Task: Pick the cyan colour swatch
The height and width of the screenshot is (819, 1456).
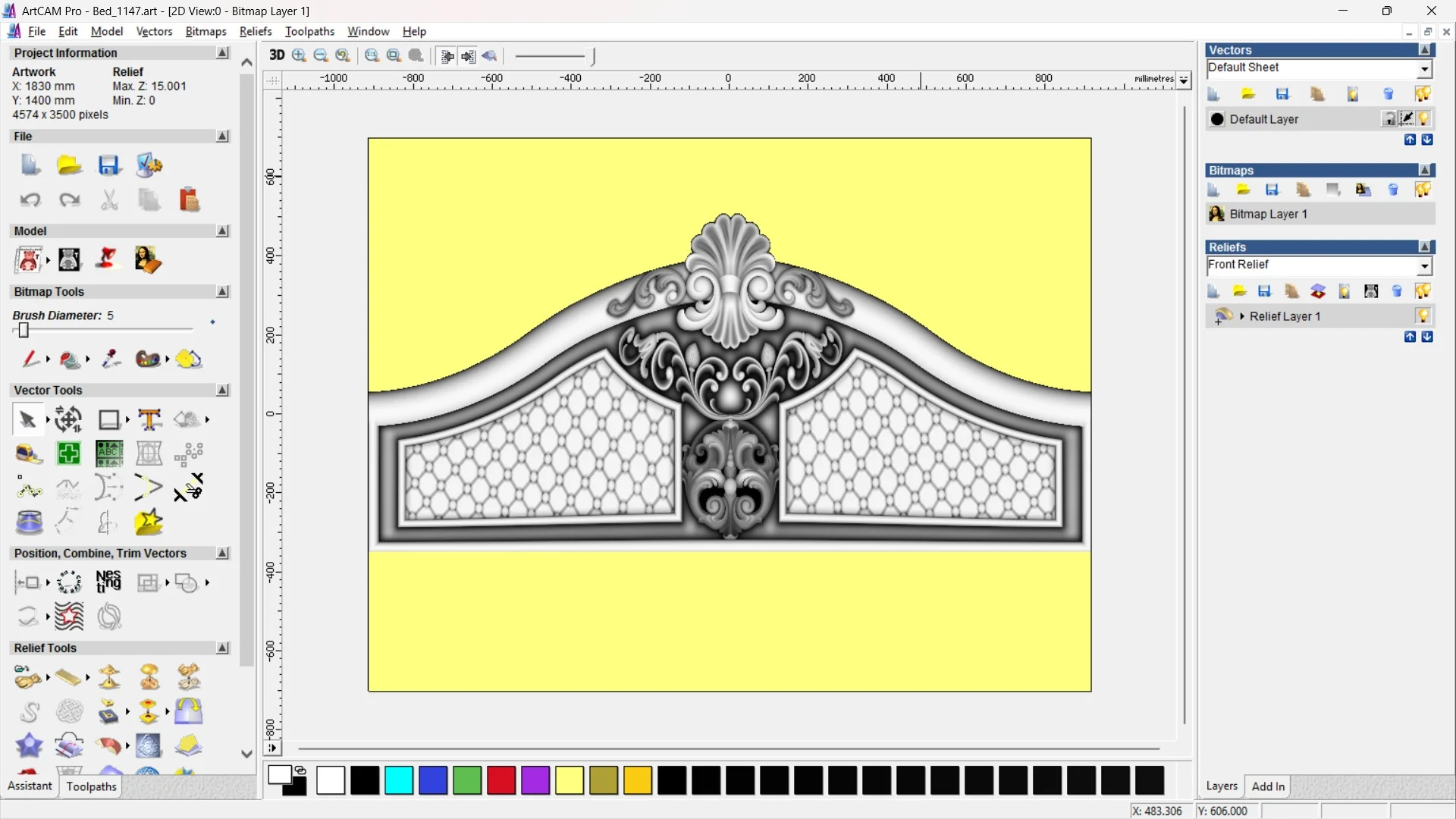Action: pyautogui.click(x=399, y=780)
